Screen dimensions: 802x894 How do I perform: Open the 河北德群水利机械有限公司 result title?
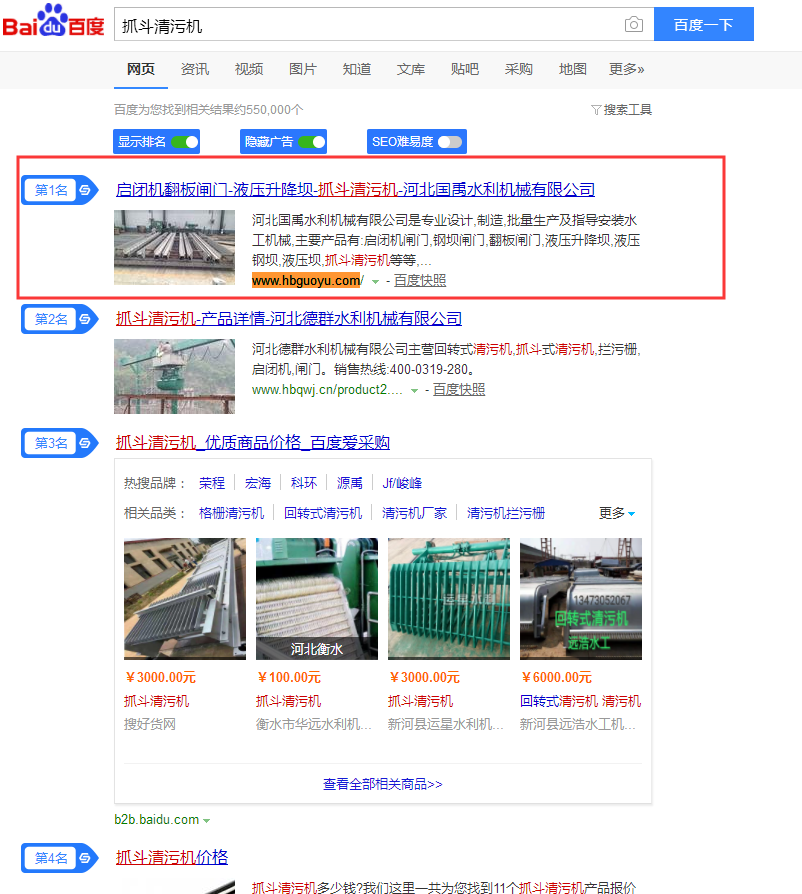(289, 318)
